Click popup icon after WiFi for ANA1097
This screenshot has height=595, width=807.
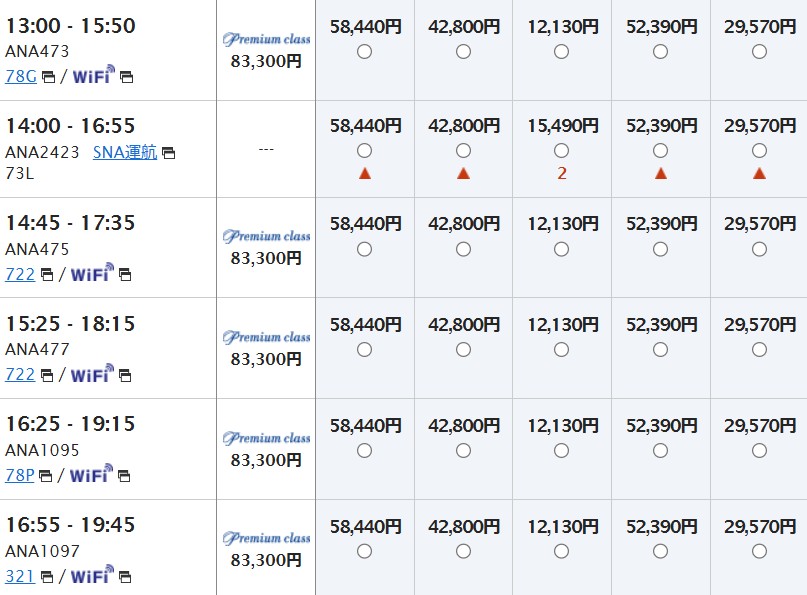point(126,576)
